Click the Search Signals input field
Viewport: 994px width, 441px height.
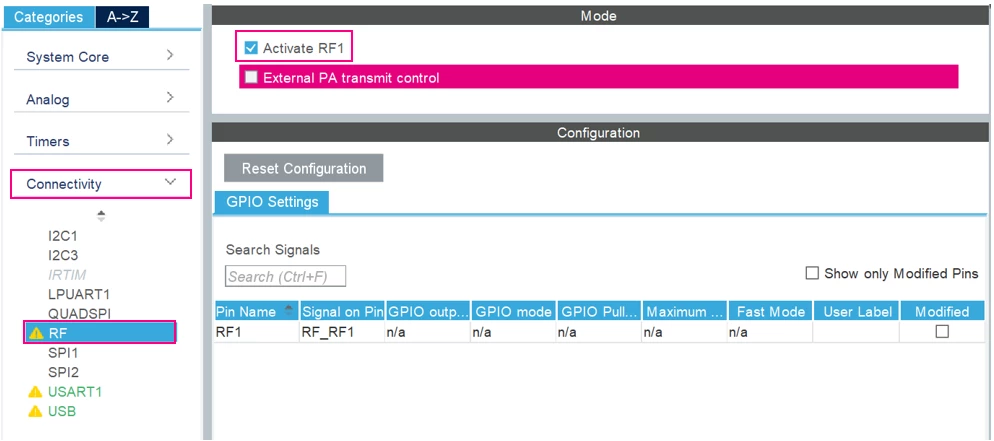pyautogui.click(x=285, y=276)
